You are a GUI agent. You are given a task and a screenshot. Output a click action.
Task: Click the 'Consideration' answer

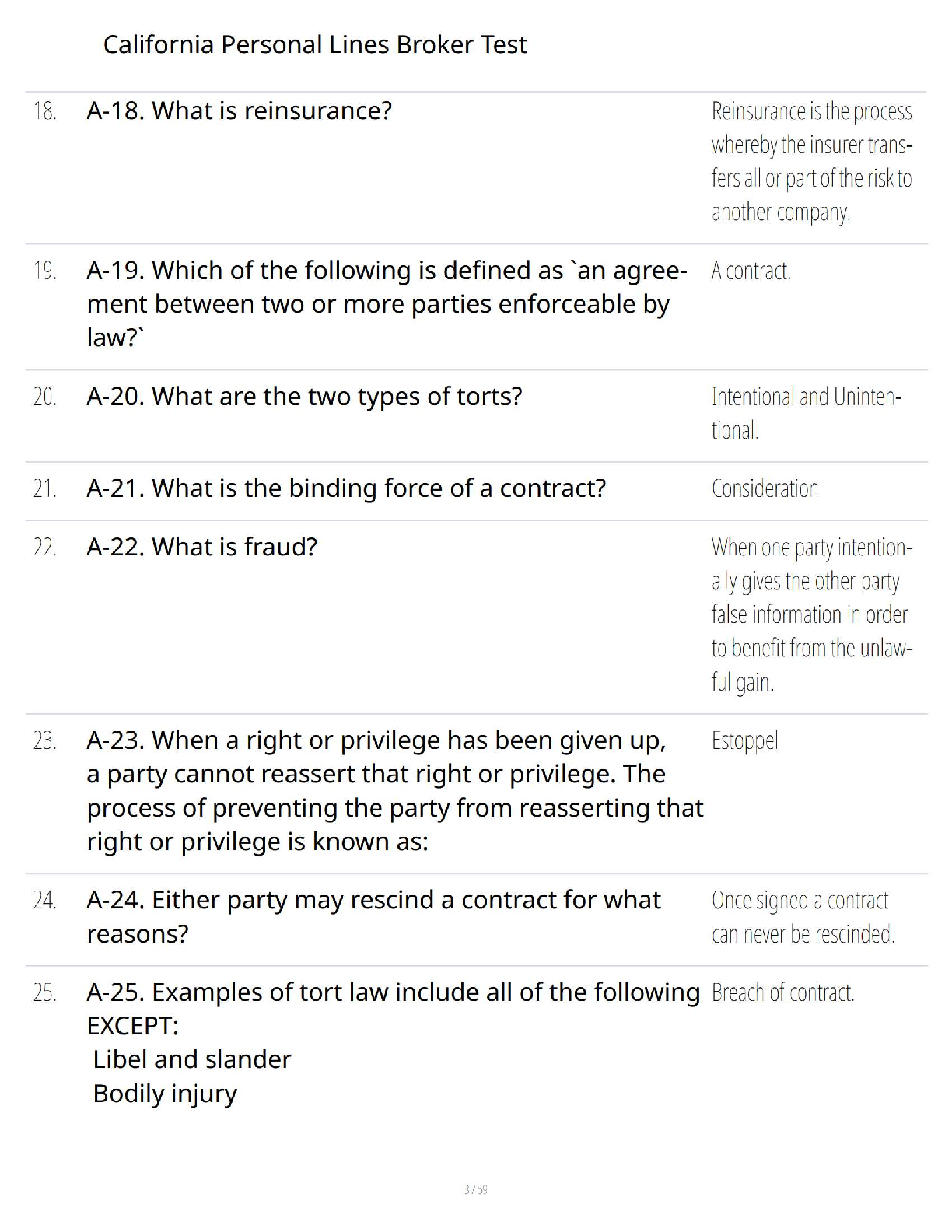pos(765,489)
